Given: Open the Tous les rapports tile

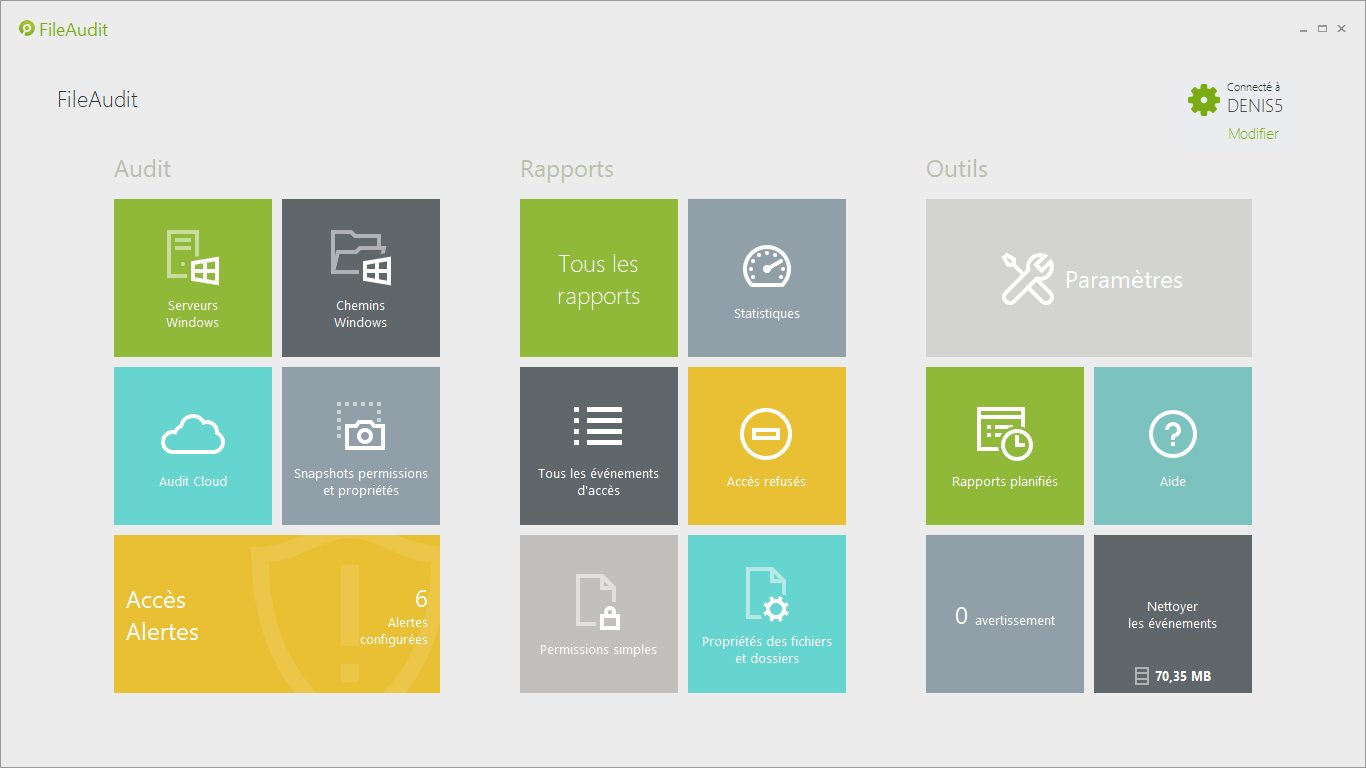Looking at the screenshot, I should pyautogui.click(x=598, y=279).
